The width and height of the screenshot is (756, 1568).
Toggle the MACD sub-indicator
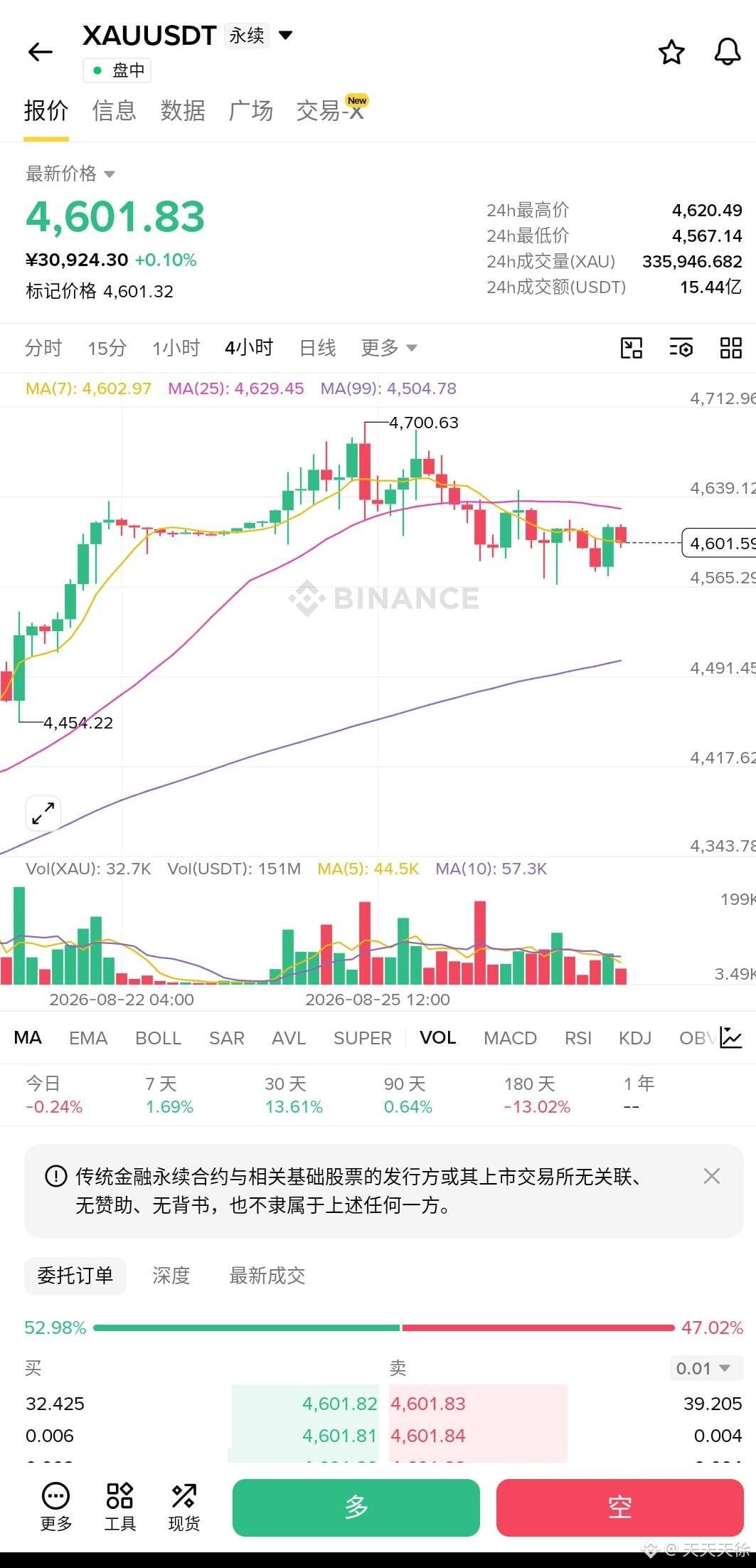[510, 1038]
